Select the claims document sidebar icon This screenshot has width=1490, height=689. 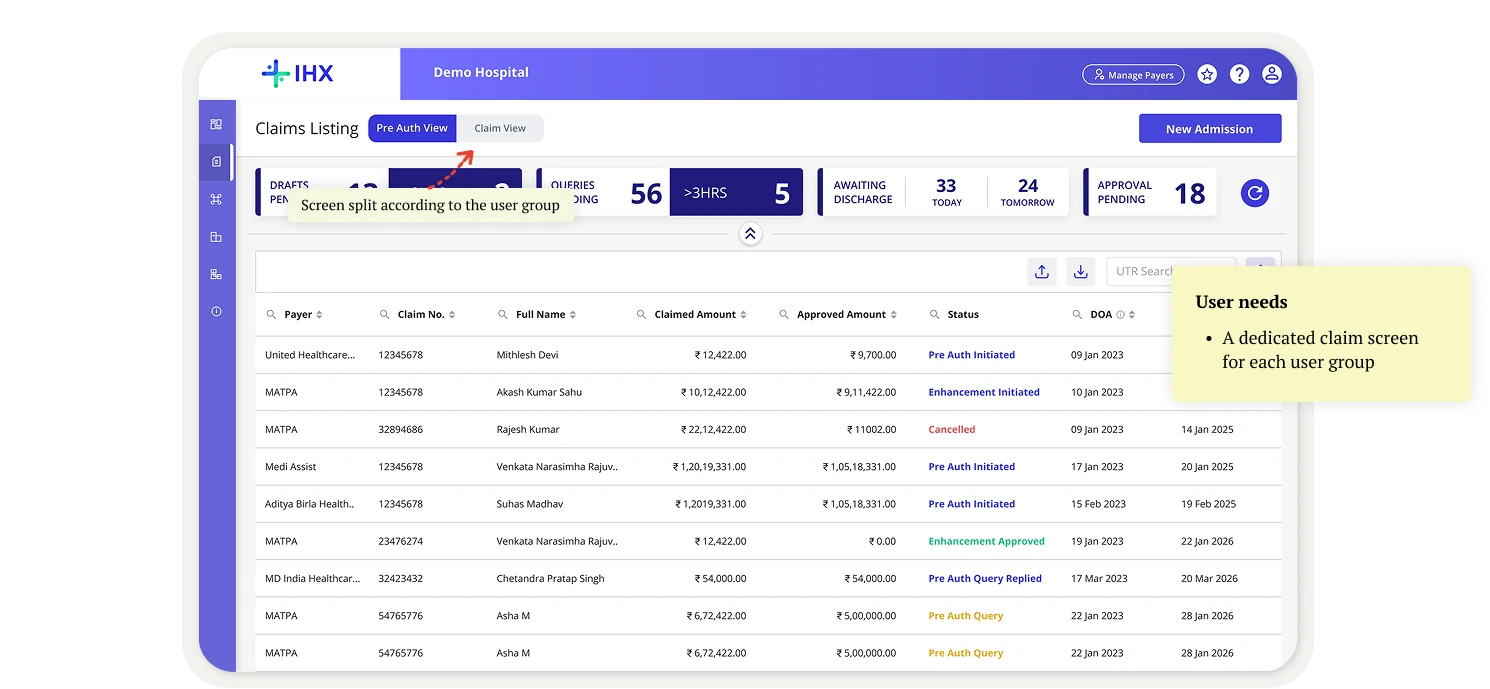click(216, 162)
